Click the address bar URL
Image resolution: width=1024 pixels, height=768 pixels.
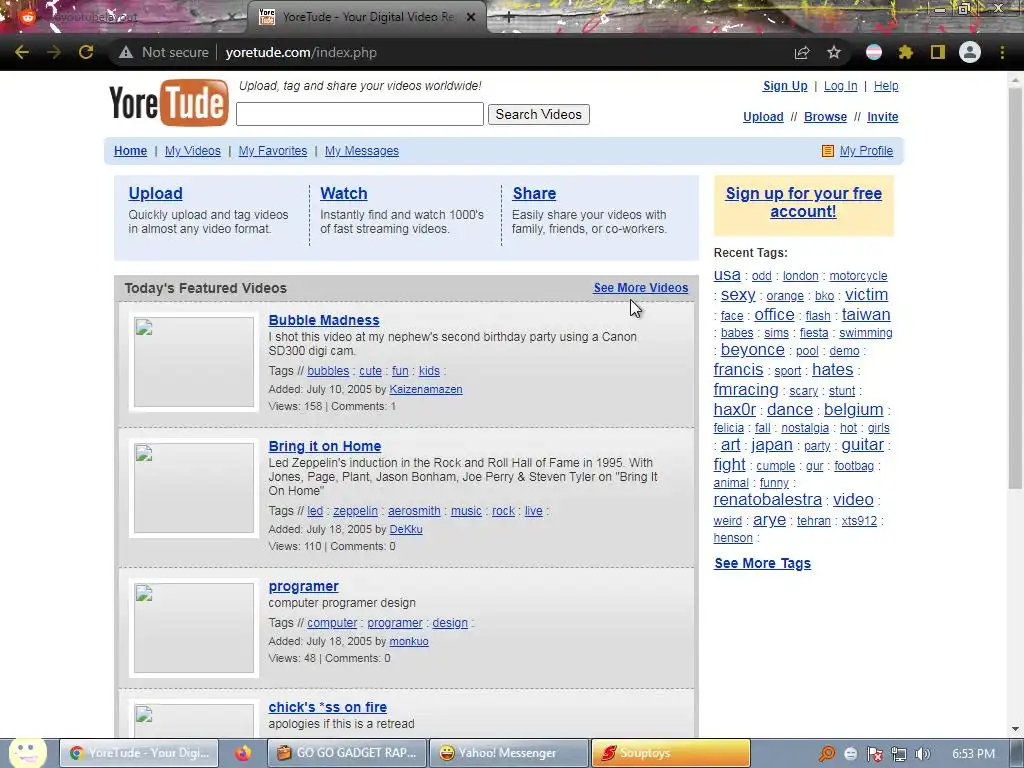(301, 52)
